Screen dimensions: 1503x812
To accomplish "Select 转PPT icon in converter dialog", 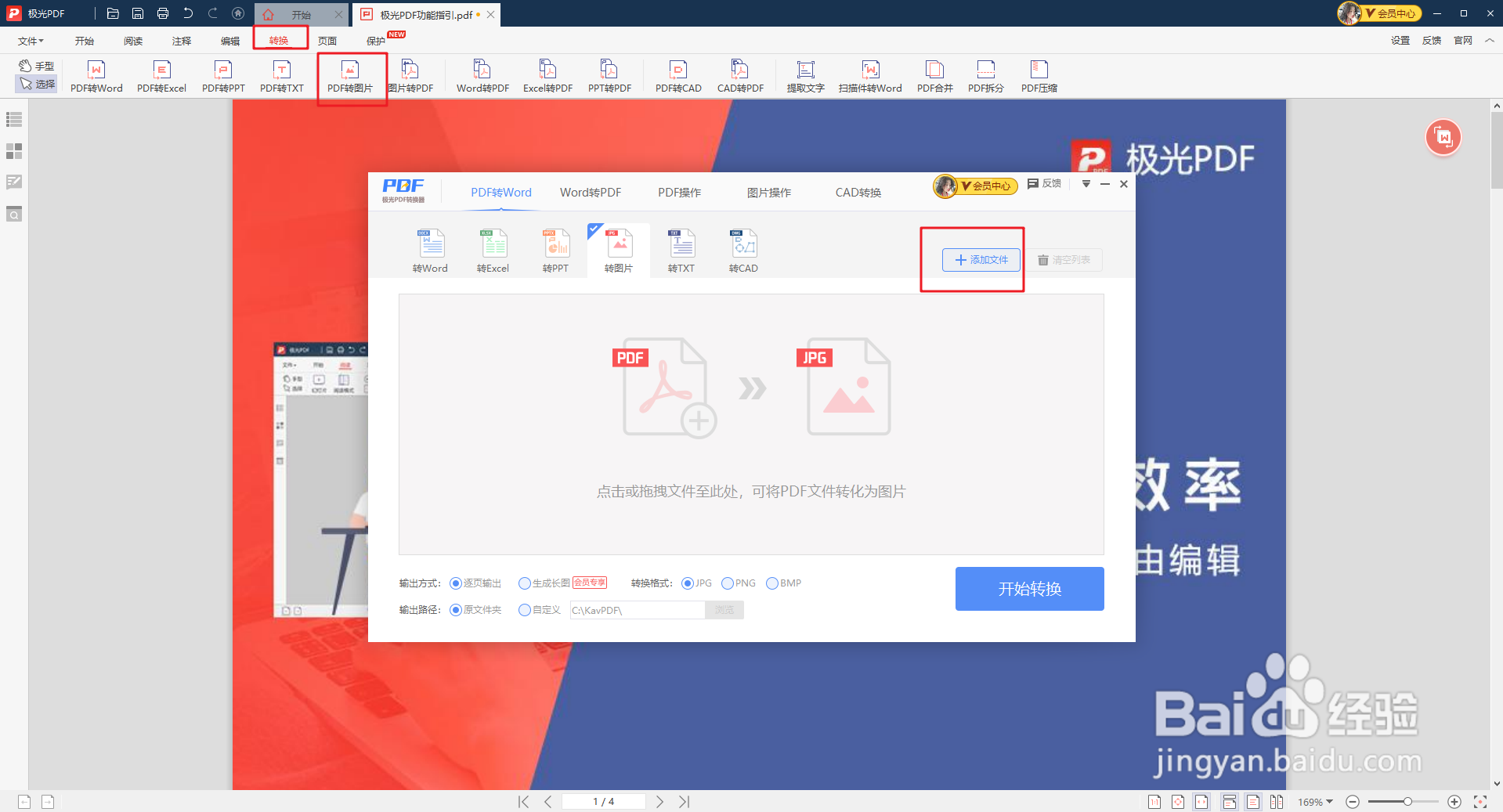I will (x=555, y=251).
